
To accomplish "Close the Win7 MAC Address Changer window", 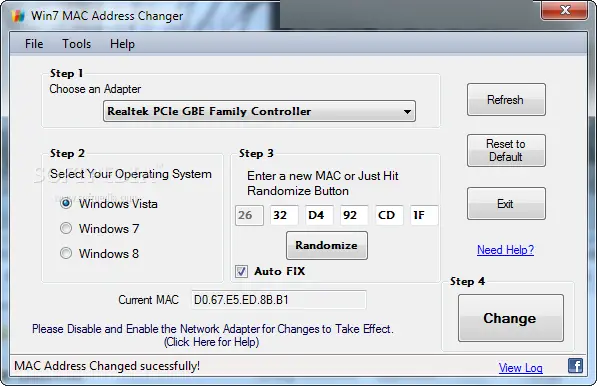I will coord(565,10).
